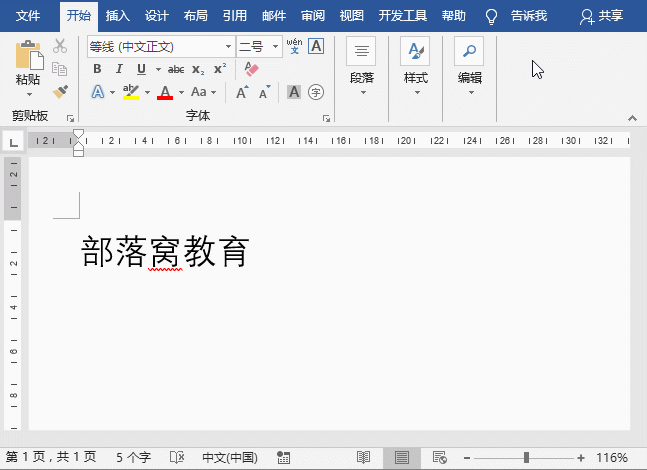The image size is (647, 470).
Task: Click the red font color swatch
Action: pos(165,92)
